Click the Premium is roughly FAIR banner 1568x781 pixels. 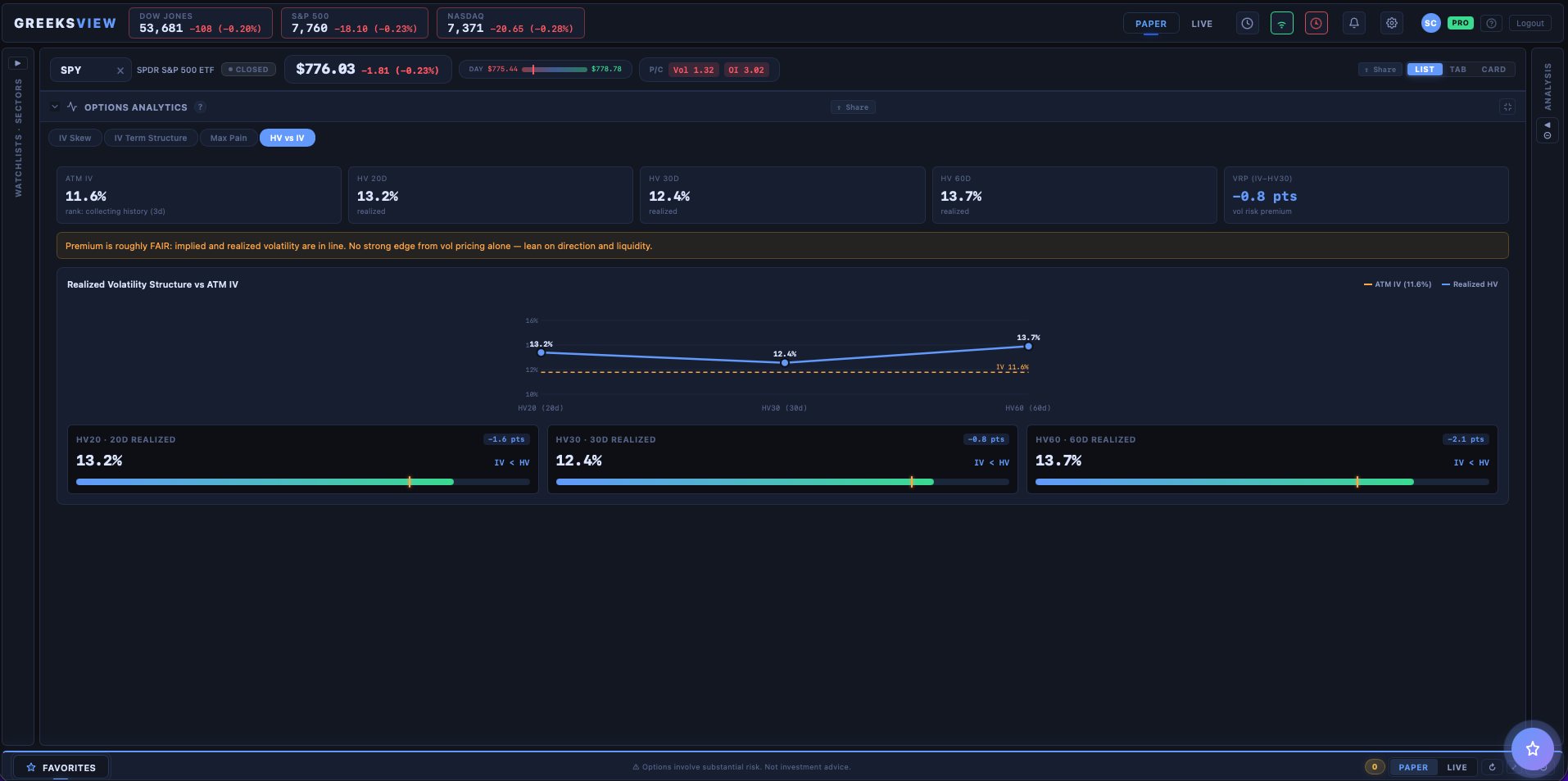click(x=782, y=246)
